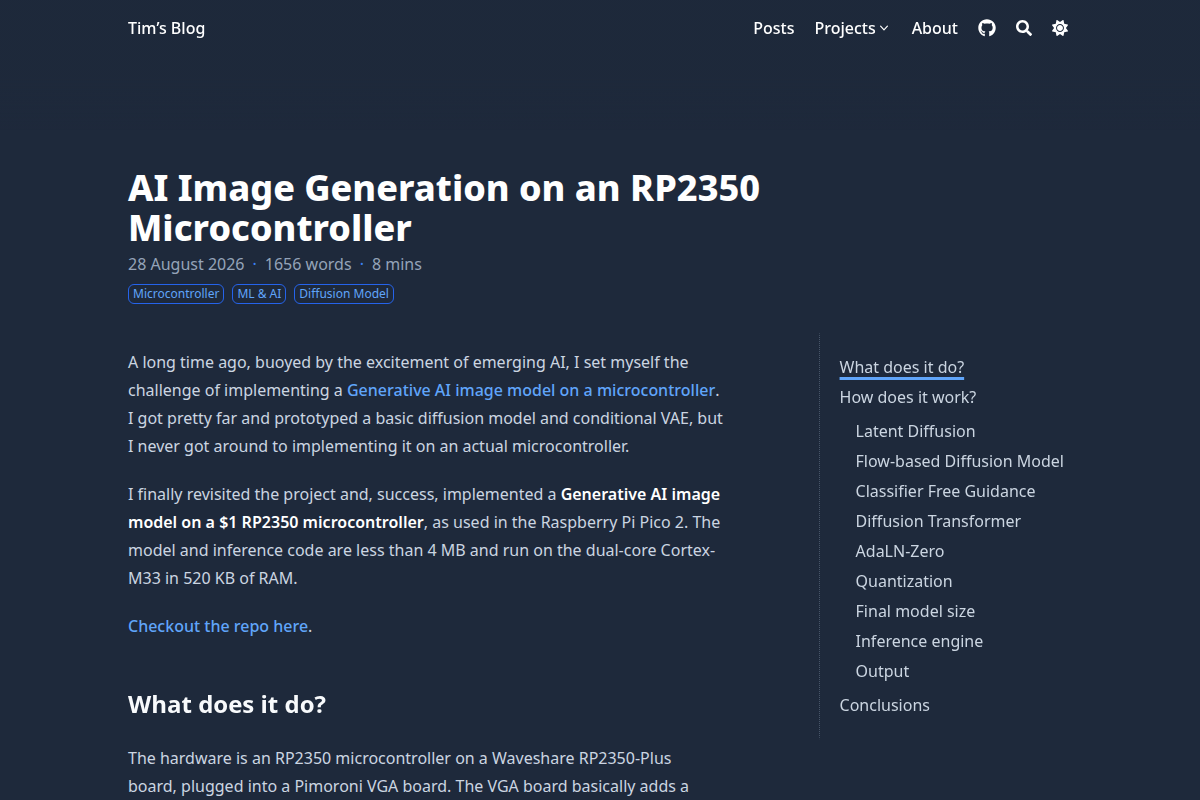Expand the Projects dropdown menu

[851, 28]
